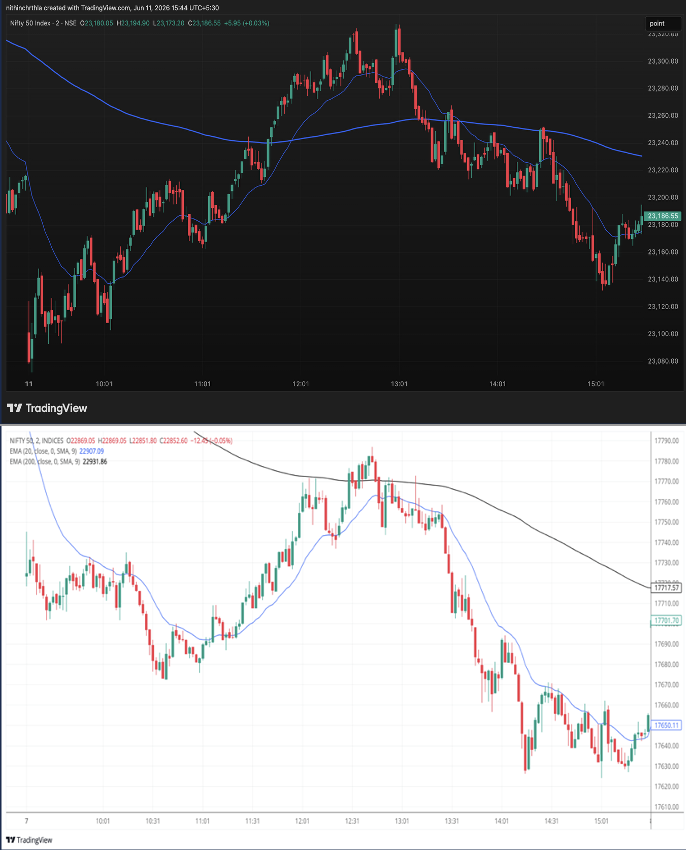This screenshot has height=850, width=686.
Task: Click the 23,200.00 price axis label
Action: (663, 197)
